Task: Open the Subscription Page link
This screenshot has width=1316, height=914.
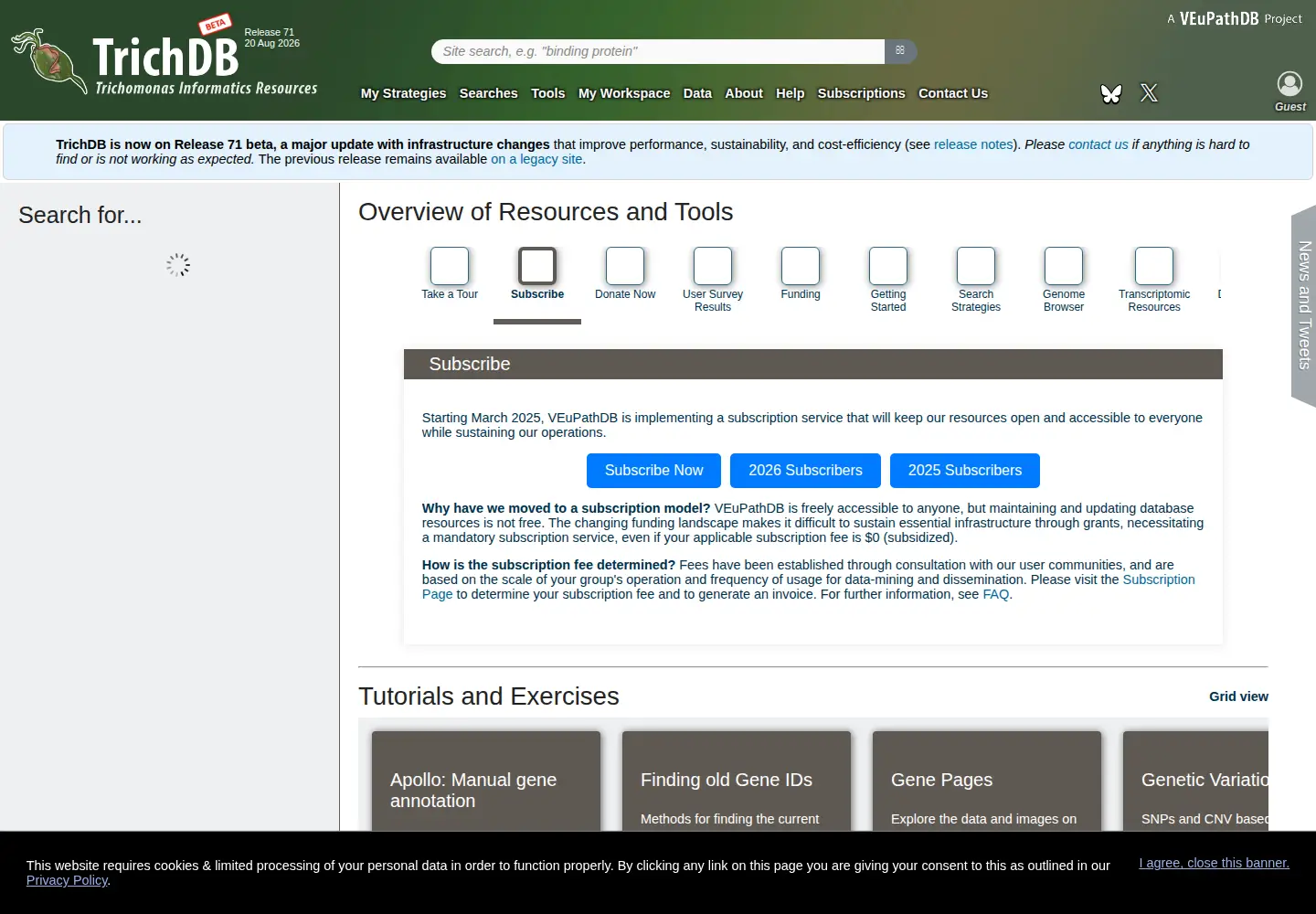Action: coord(808,587)
